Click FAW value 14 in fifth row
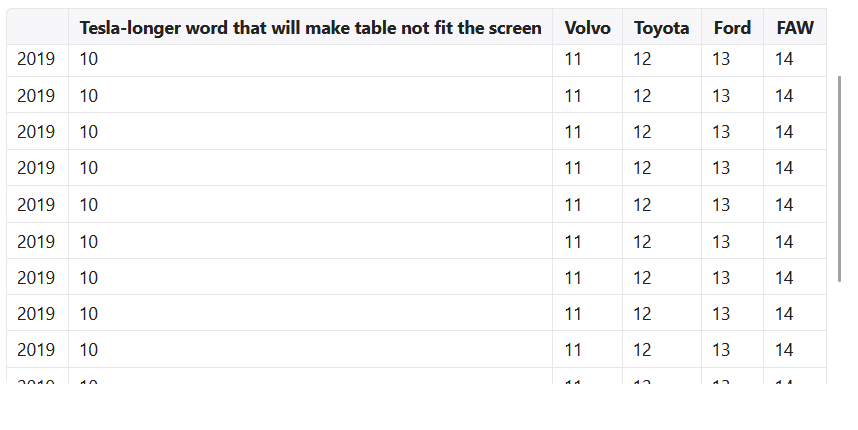 (x=784, y=205)
